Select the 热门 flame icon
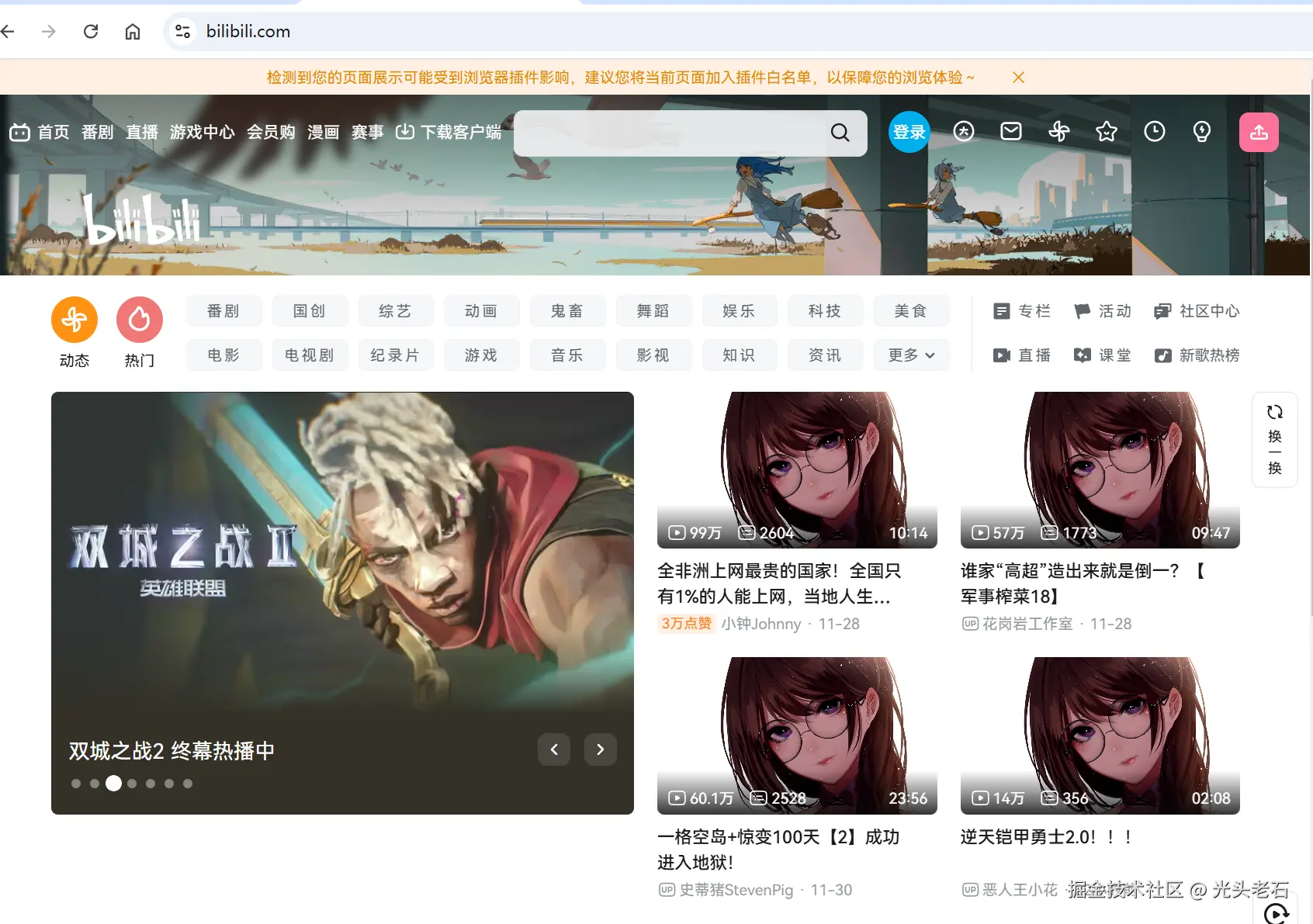This screenshot has width=1313, height=924. point(140,319)
